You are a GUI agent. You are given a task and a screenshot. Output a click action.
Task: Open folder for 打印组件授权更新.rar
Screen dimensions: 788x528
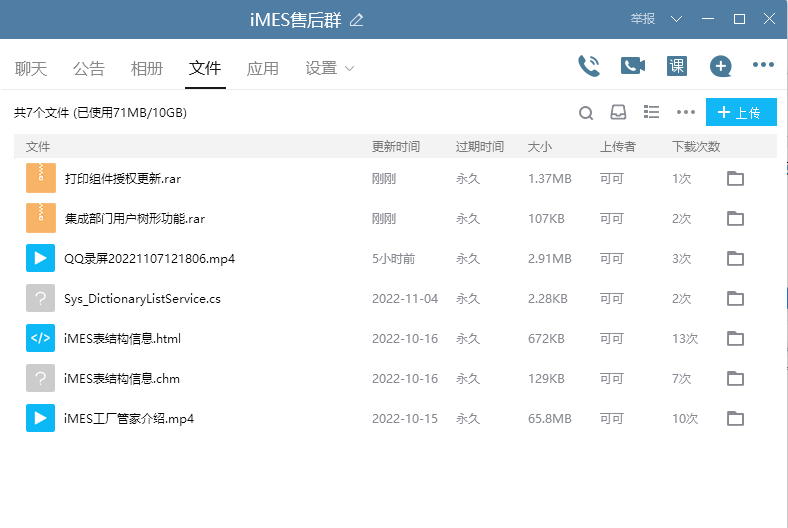coord(735,178)
